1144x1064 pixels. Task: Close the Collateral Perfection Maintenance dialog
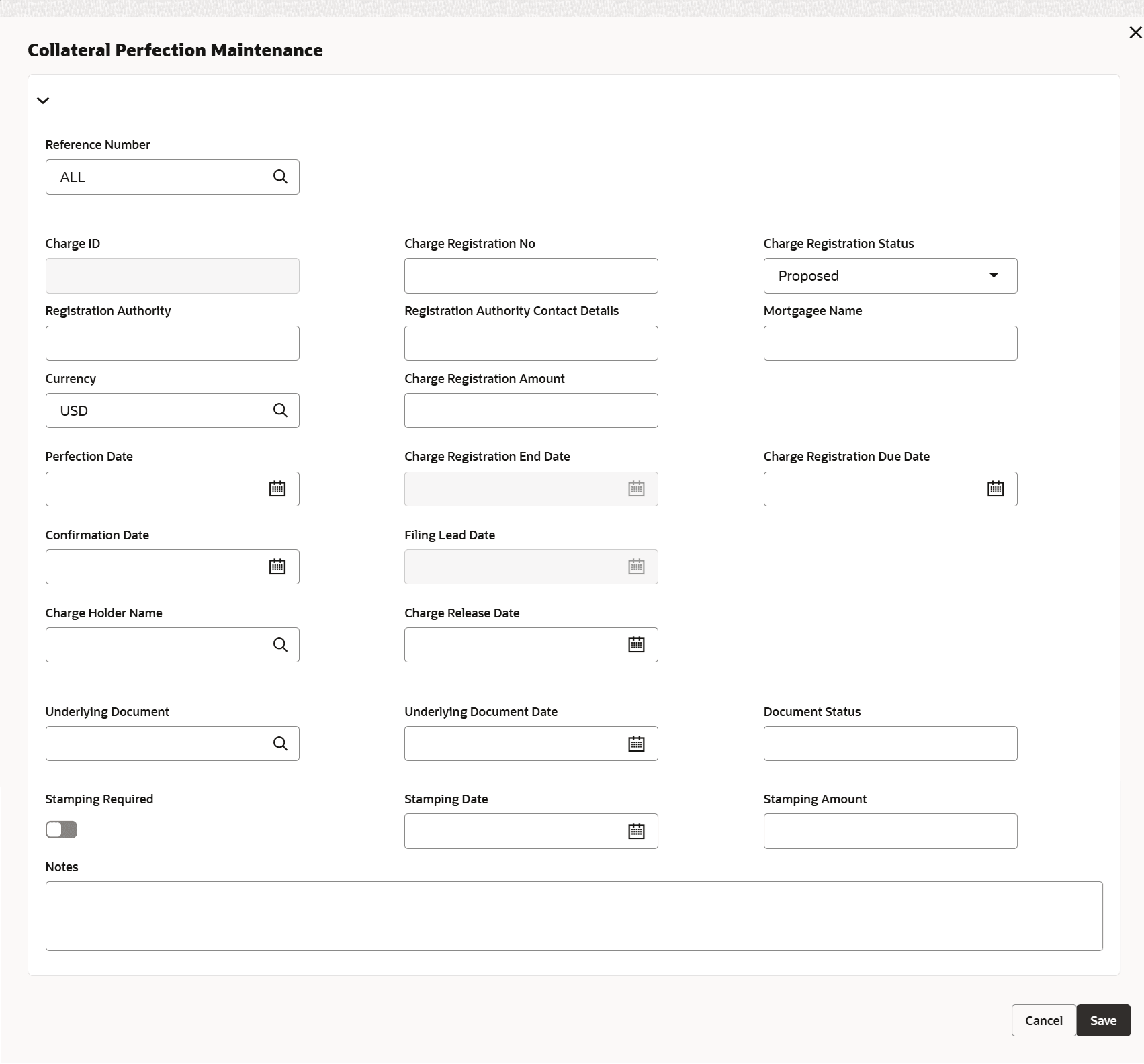[1135, 32]
